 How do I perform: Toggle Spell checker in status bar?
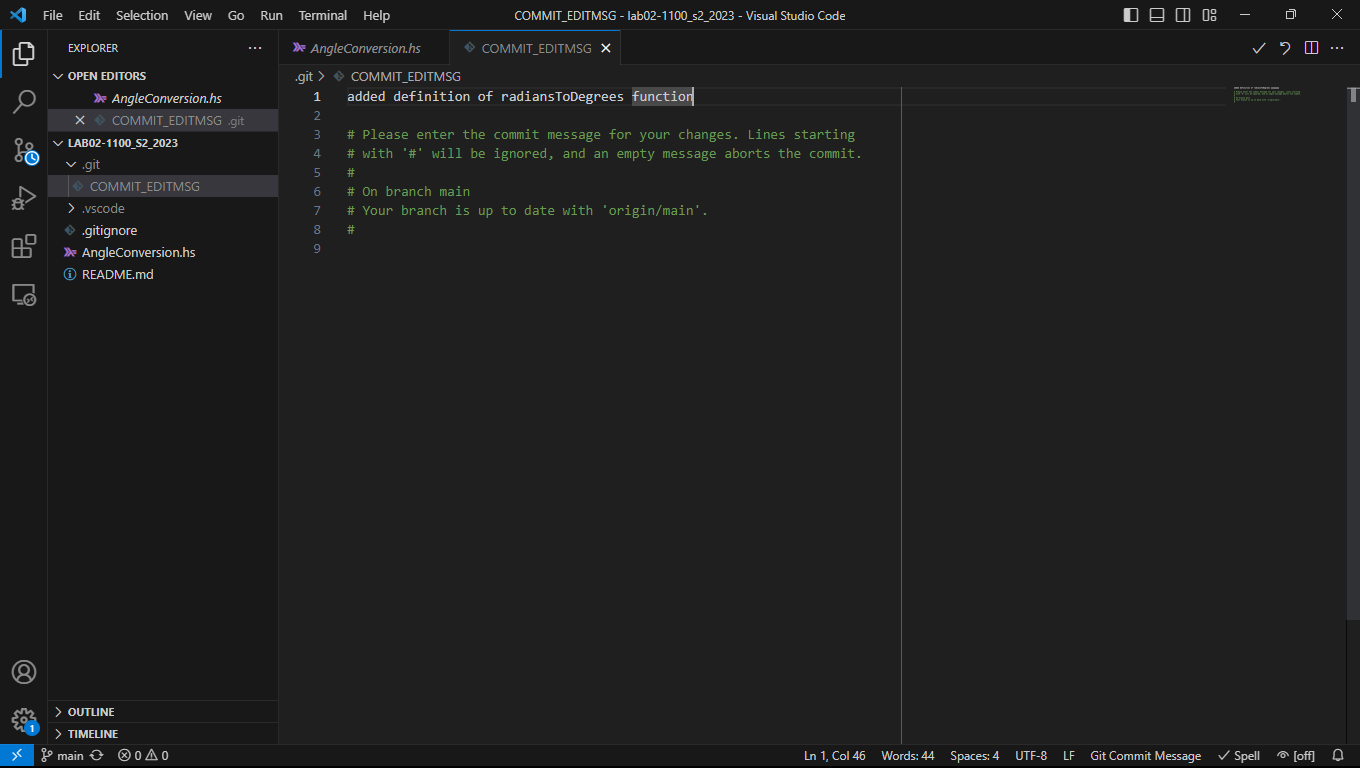pyautogui.click(x=1239, y=756)
